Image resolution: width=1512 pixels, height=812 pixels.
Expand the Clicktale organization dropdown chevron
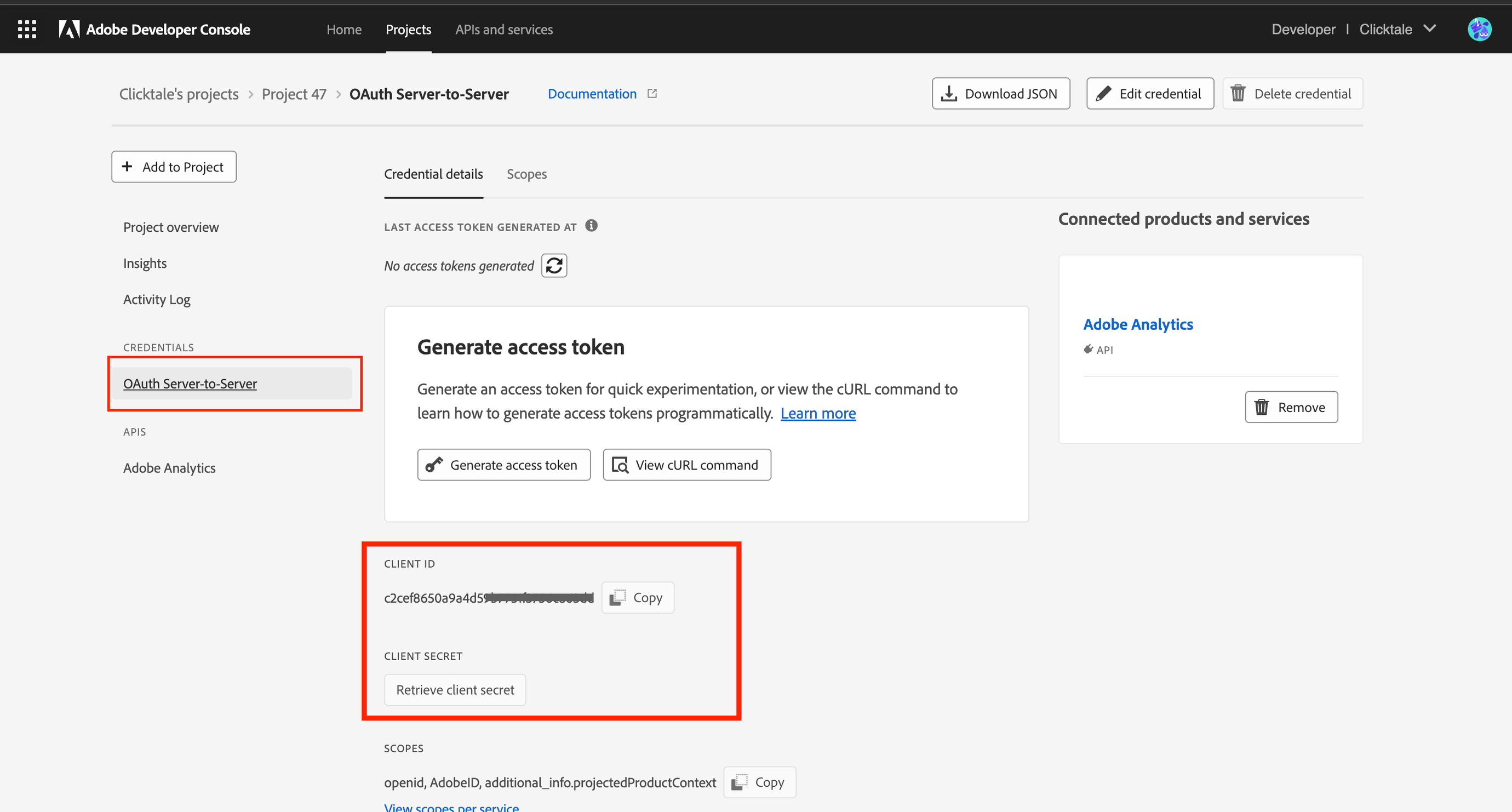[1430, 28]
